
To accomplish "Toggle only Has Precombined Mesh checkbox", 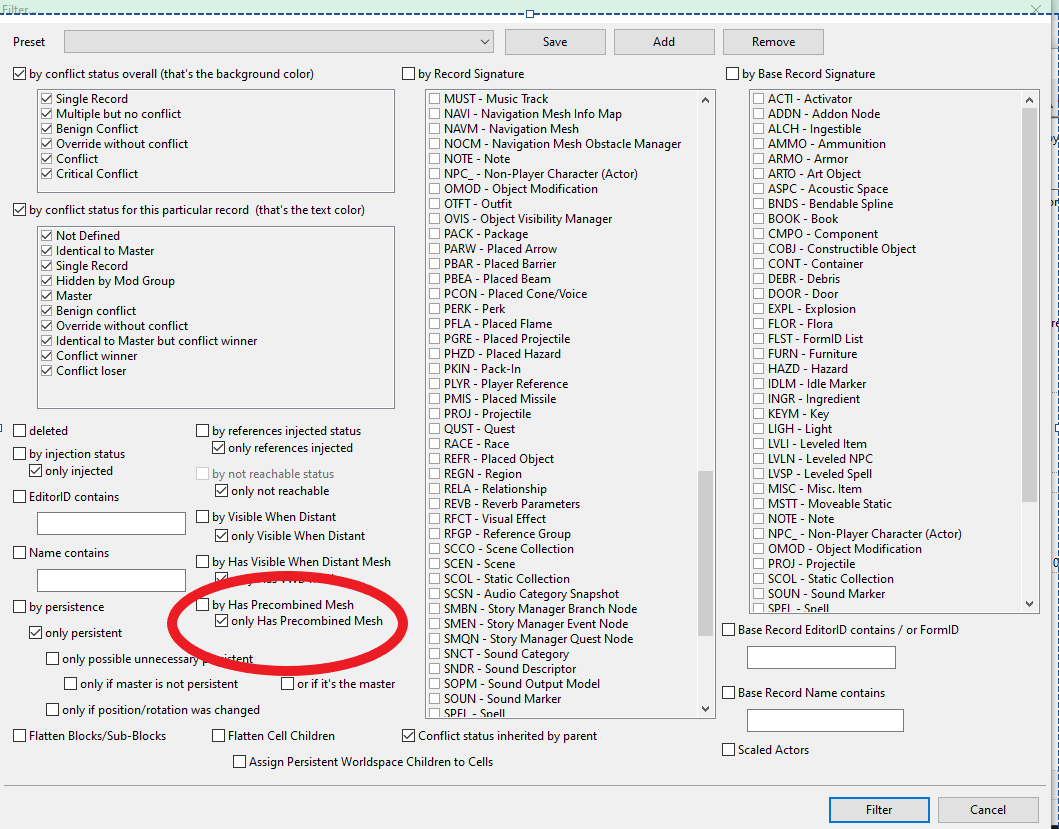I will pyautogui.click(x=222, y=620).
